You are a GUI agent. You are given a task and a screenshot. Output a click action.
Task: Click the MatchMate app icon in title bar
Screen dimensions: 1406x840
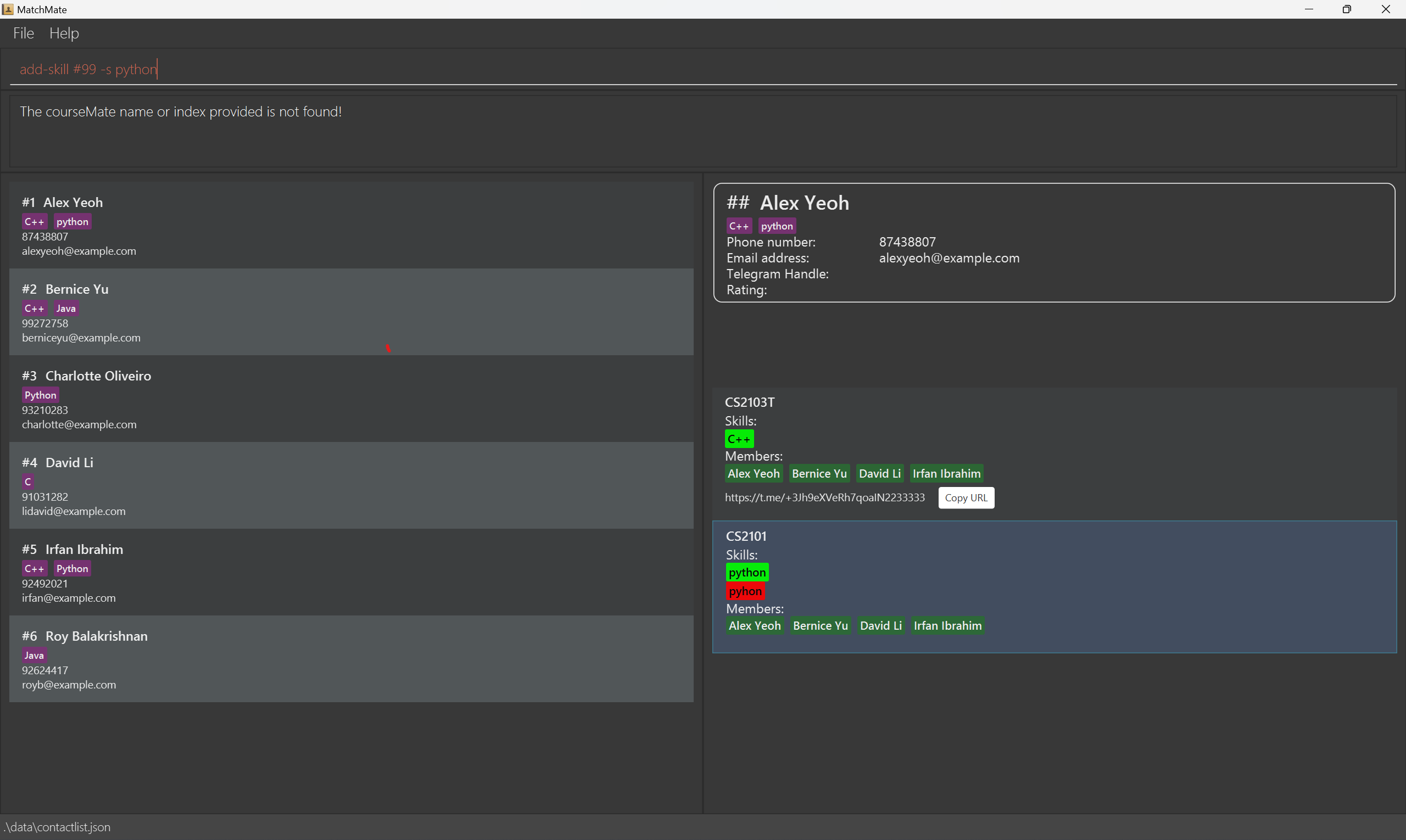(8, 9)
